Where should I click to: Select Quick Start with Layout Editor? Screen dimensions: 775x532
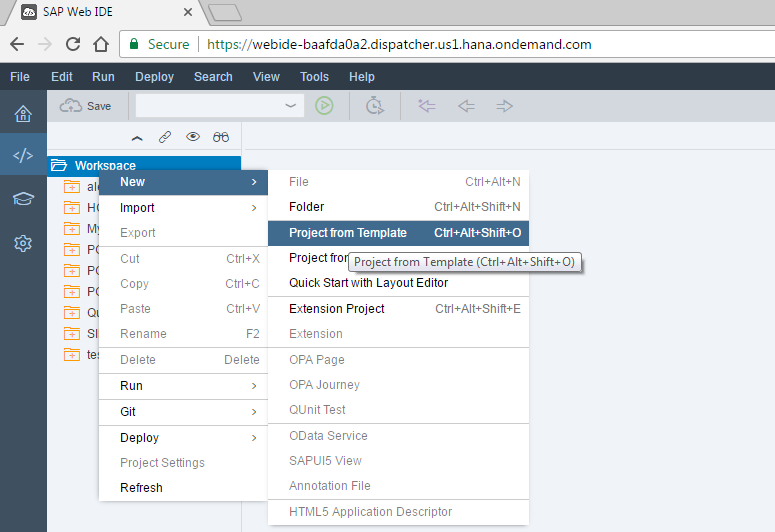[x=398, y=283]
